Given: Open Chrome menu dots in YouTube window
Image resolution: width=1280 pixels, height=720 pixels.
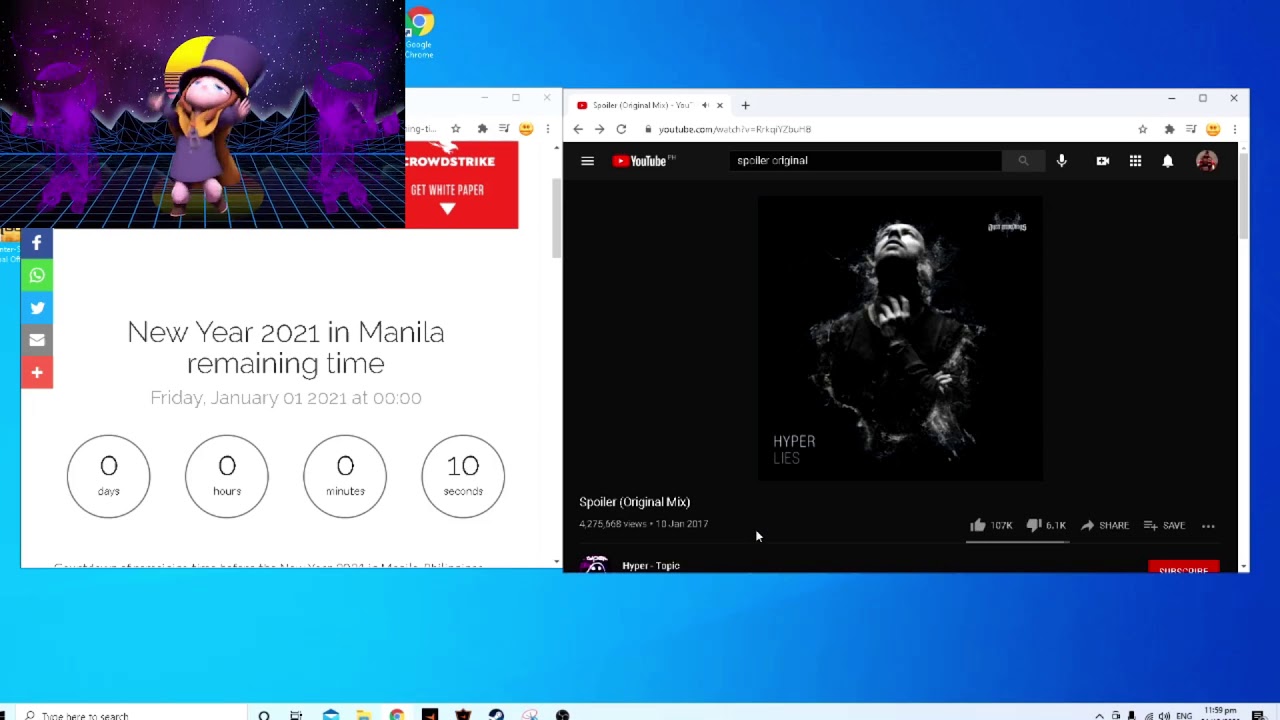Looking at the screenshot, I should click(1235, 129).
